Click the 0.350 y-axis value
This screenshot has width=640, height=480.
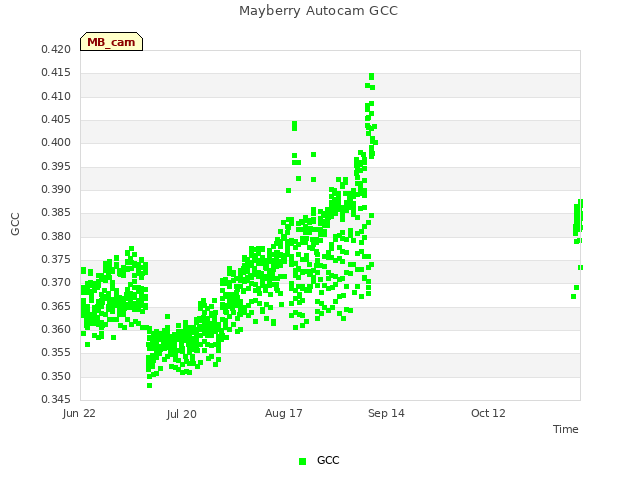point(56,376)
